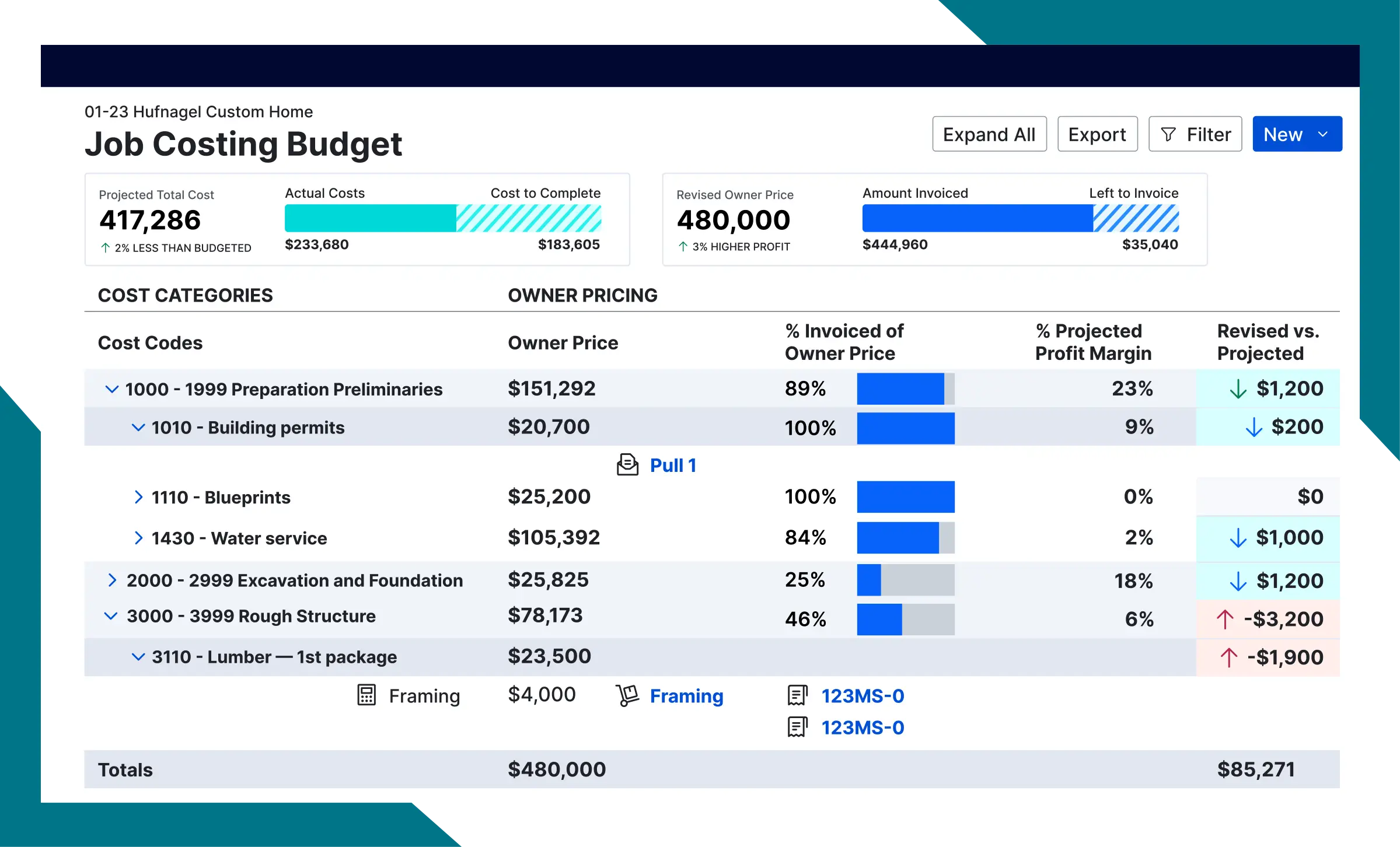Select the Totals row at the bottom
The height and width of the screenshot is (847, 1400).
[x=124, y=769]
